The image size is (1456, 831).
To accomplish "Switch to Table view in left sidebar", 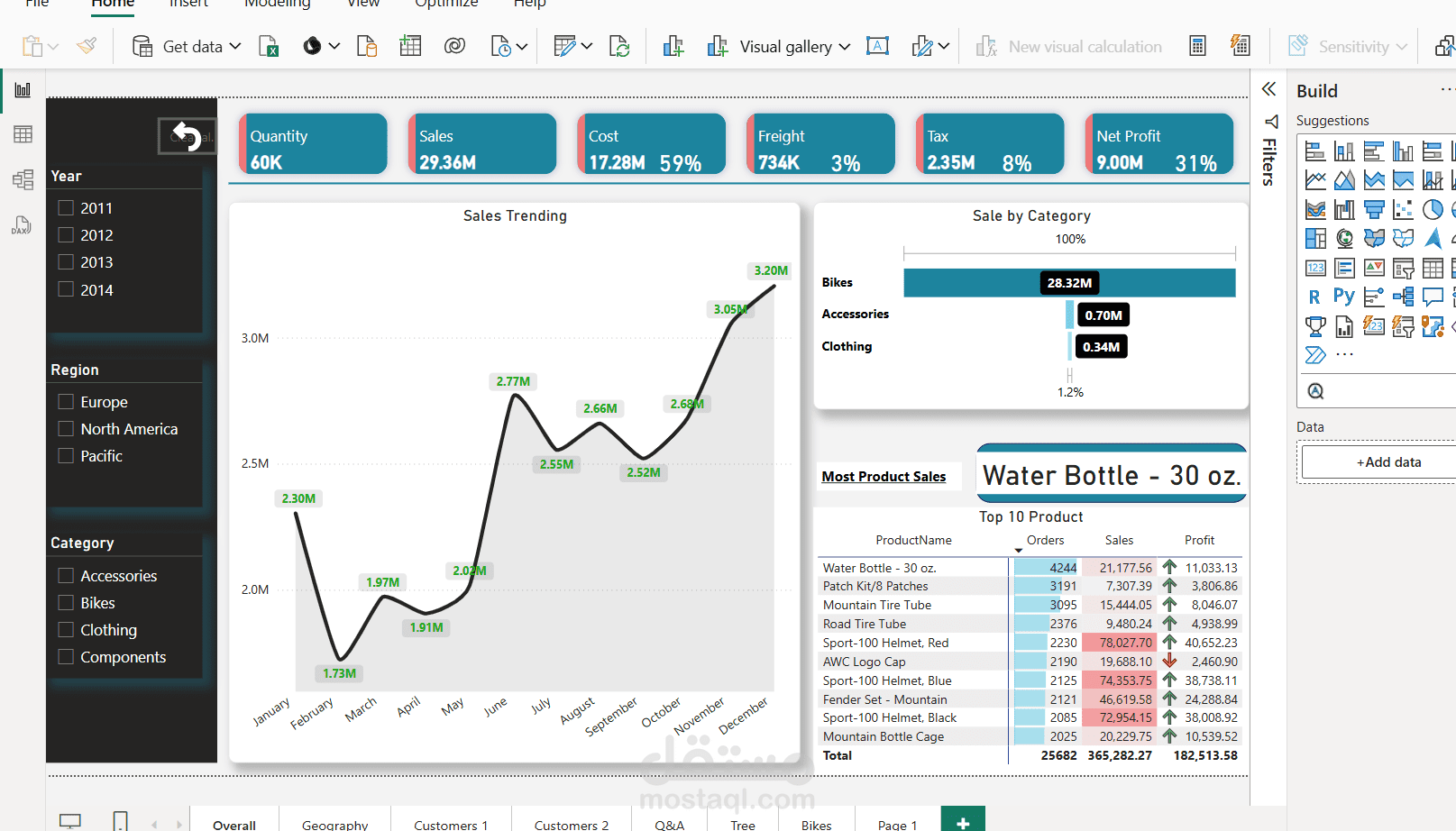I will click(23, 134).
